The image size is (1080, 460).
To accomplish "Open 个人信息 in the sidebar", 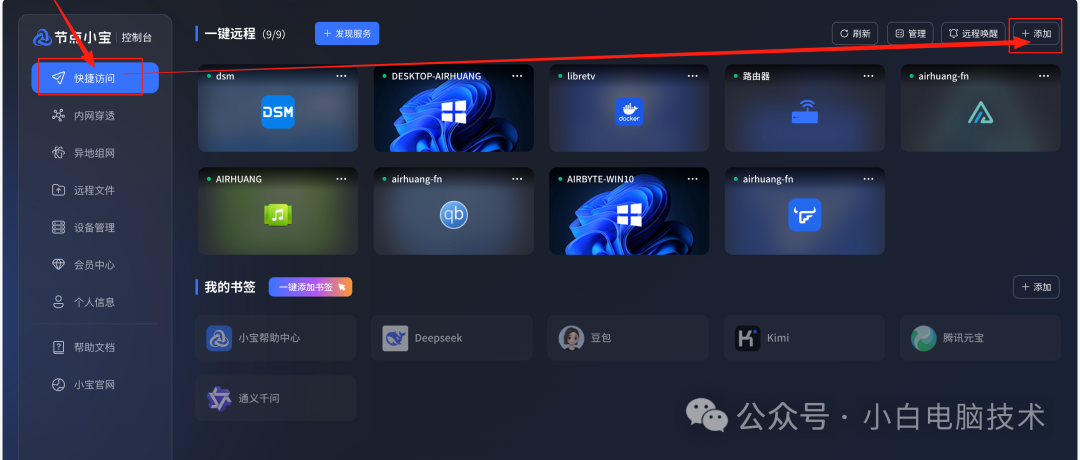I will (95, 302).
